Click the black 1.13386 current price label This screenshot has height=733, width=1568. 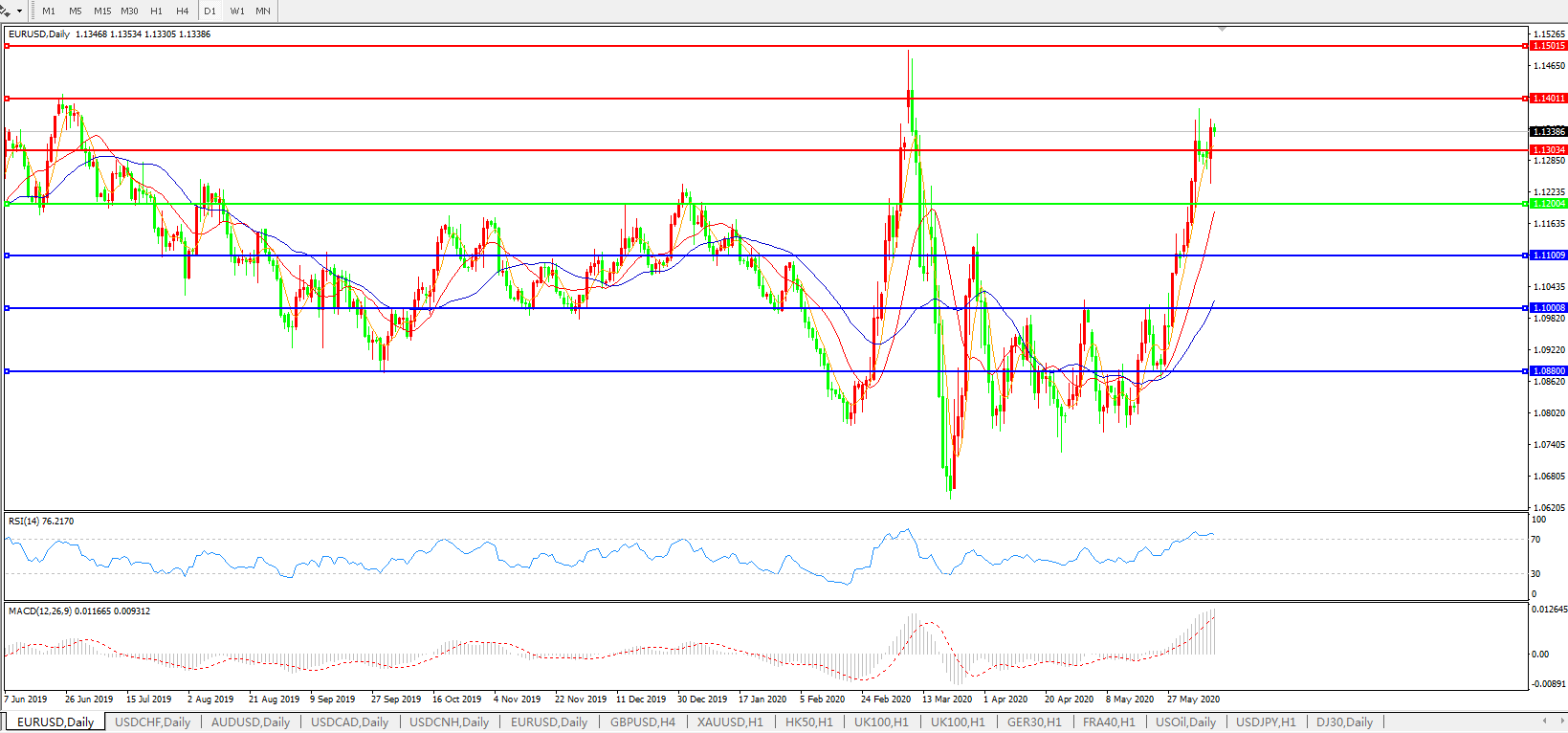1548,132
